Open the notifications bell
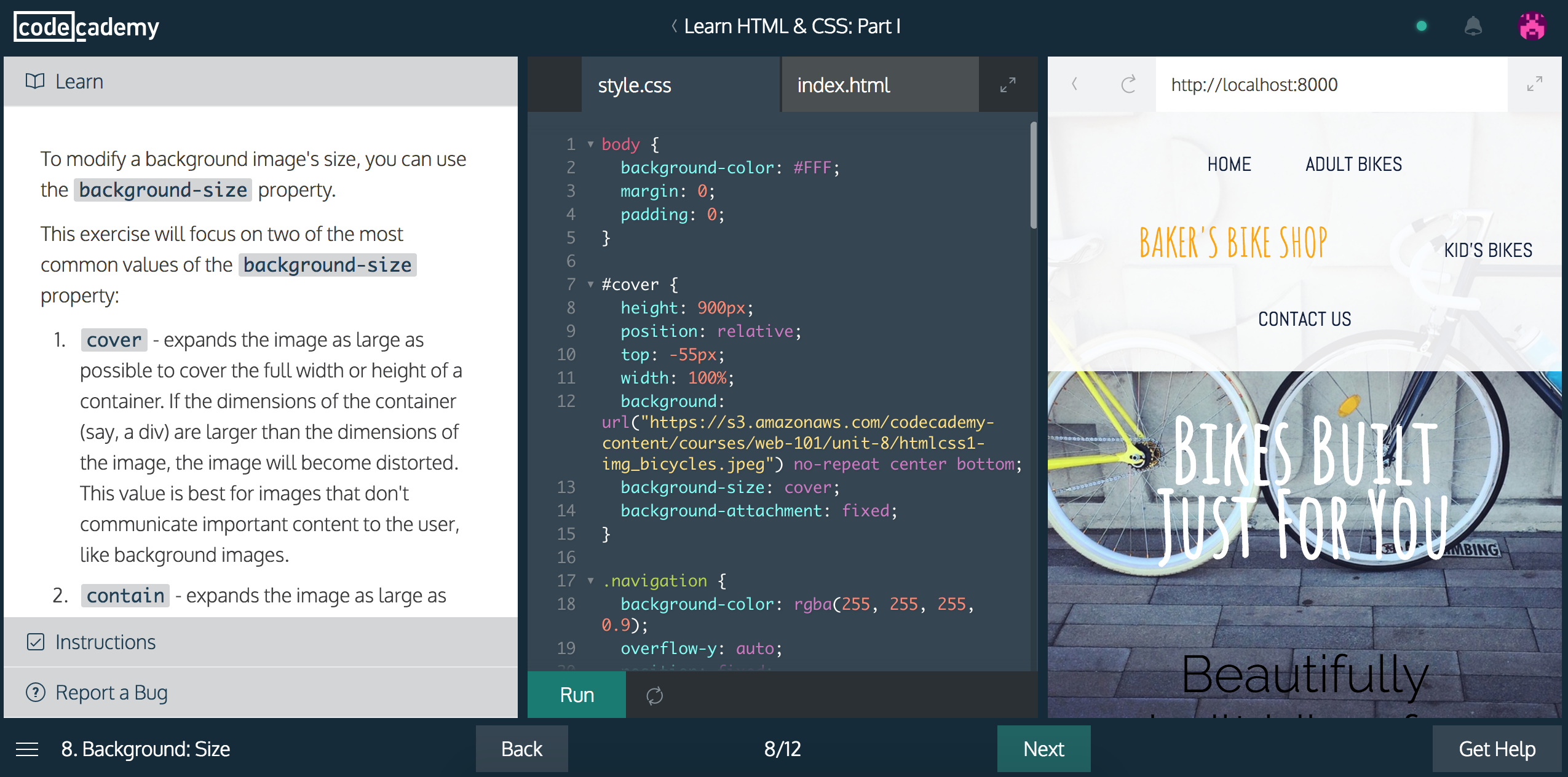Image resolution: width=1568 pixels, height=777 pixels. [1473, 26]
